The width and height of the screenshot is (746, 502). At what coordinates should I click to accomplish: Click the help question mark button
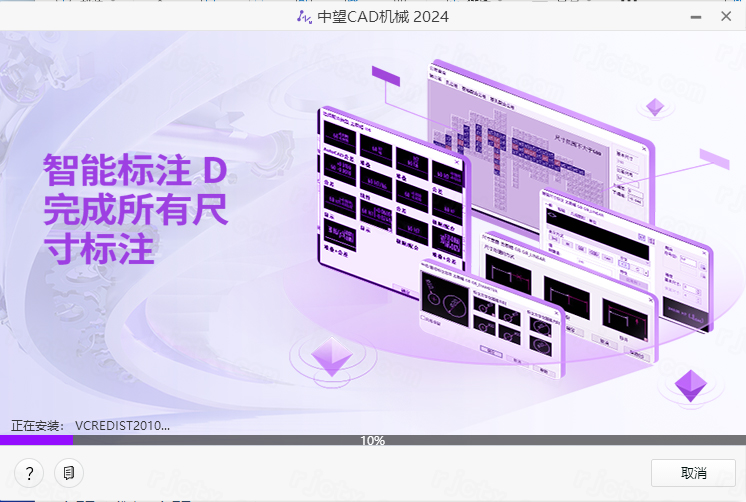tap(29, 473)
